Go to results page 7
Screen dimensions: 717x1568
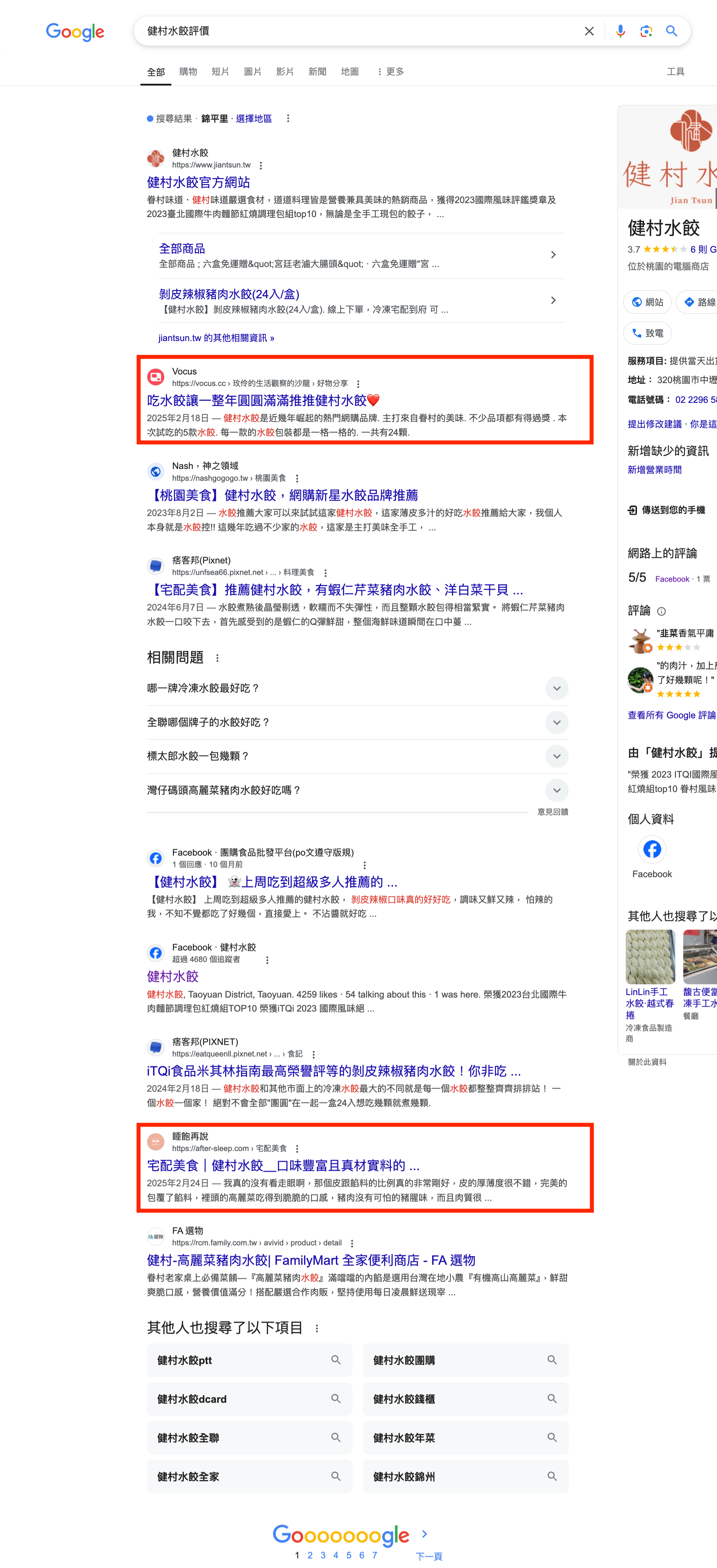374,1555
